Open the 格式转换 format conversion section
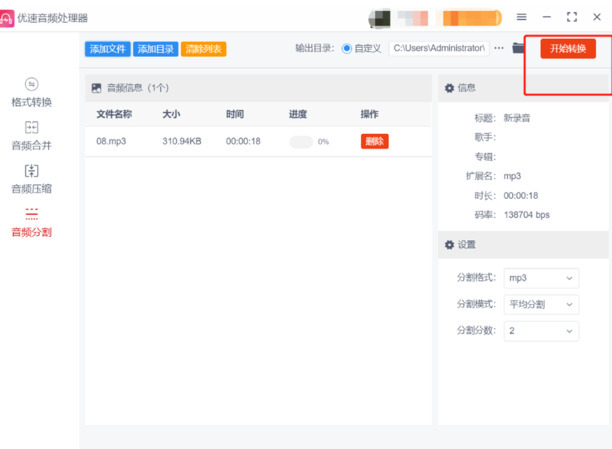 tap(31, 93)
